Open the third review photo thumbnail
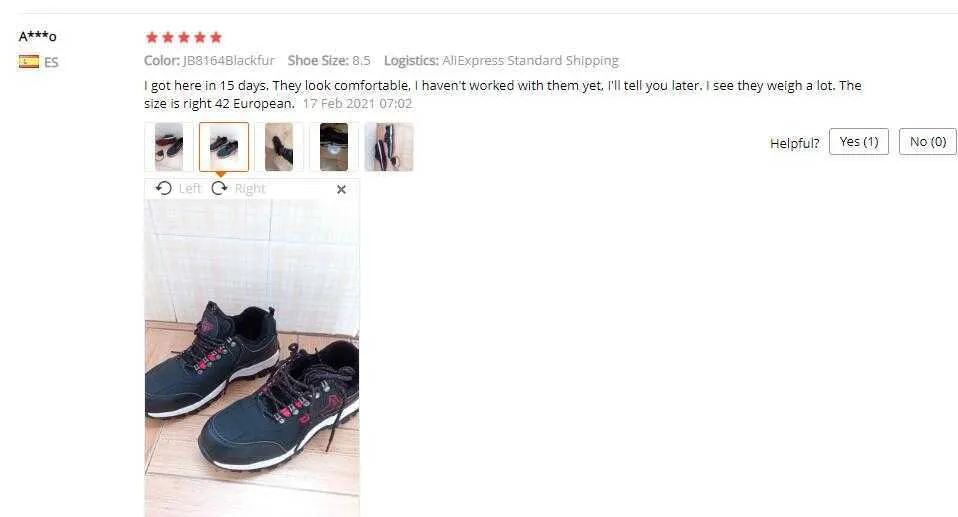Image resolution: width=958 pixels, height=517 pixels. [x=279, y=147]
